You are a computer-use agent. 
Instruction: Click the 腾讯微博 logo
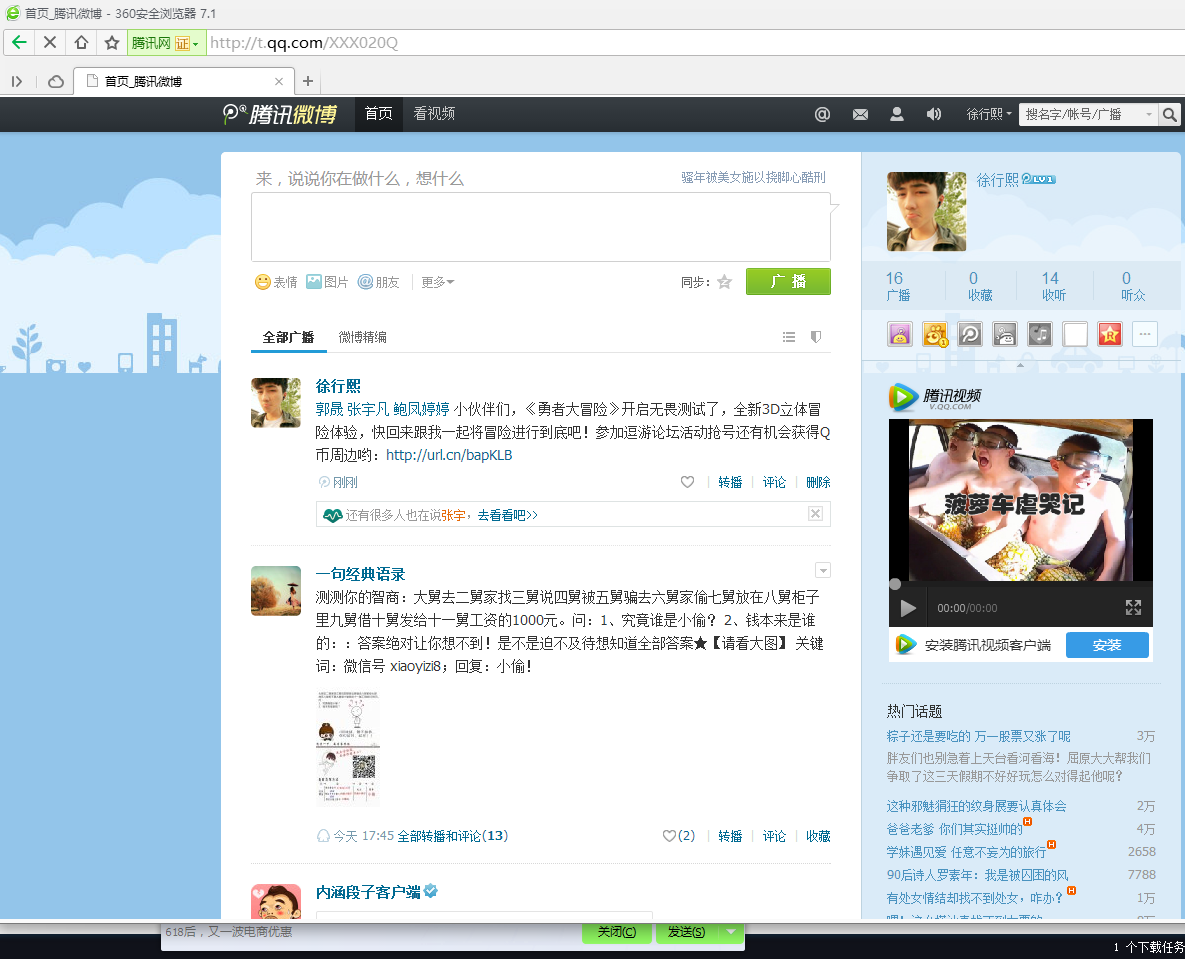tap(280, 114)
